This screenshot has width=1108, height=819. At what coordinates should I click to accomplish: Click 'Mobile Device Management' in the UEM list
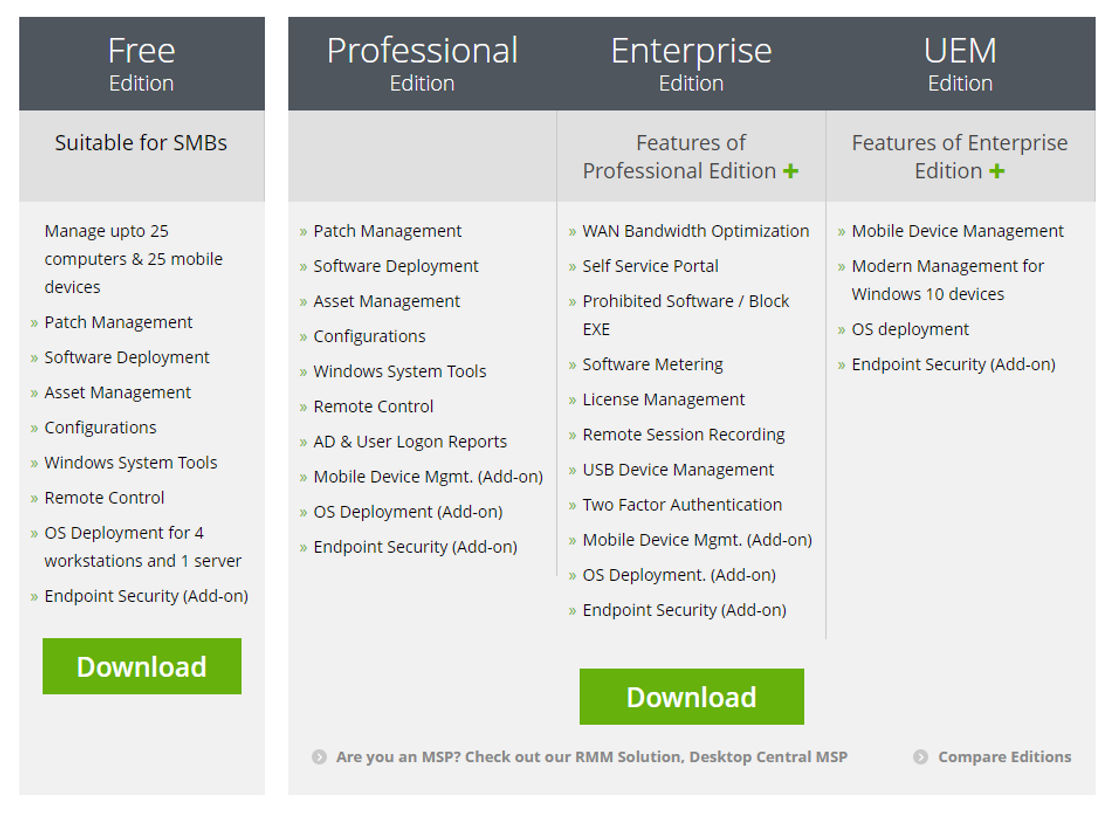[957, 231]
